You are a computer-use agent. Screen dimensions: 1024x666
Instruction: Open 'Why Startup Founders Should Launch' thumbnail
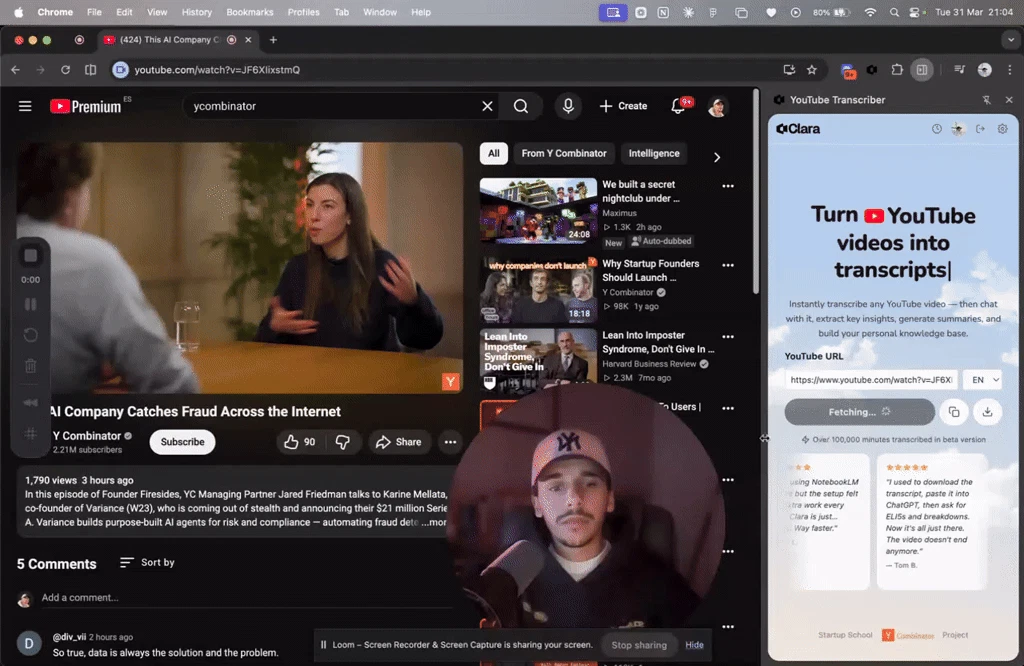[x=538, y=290]
